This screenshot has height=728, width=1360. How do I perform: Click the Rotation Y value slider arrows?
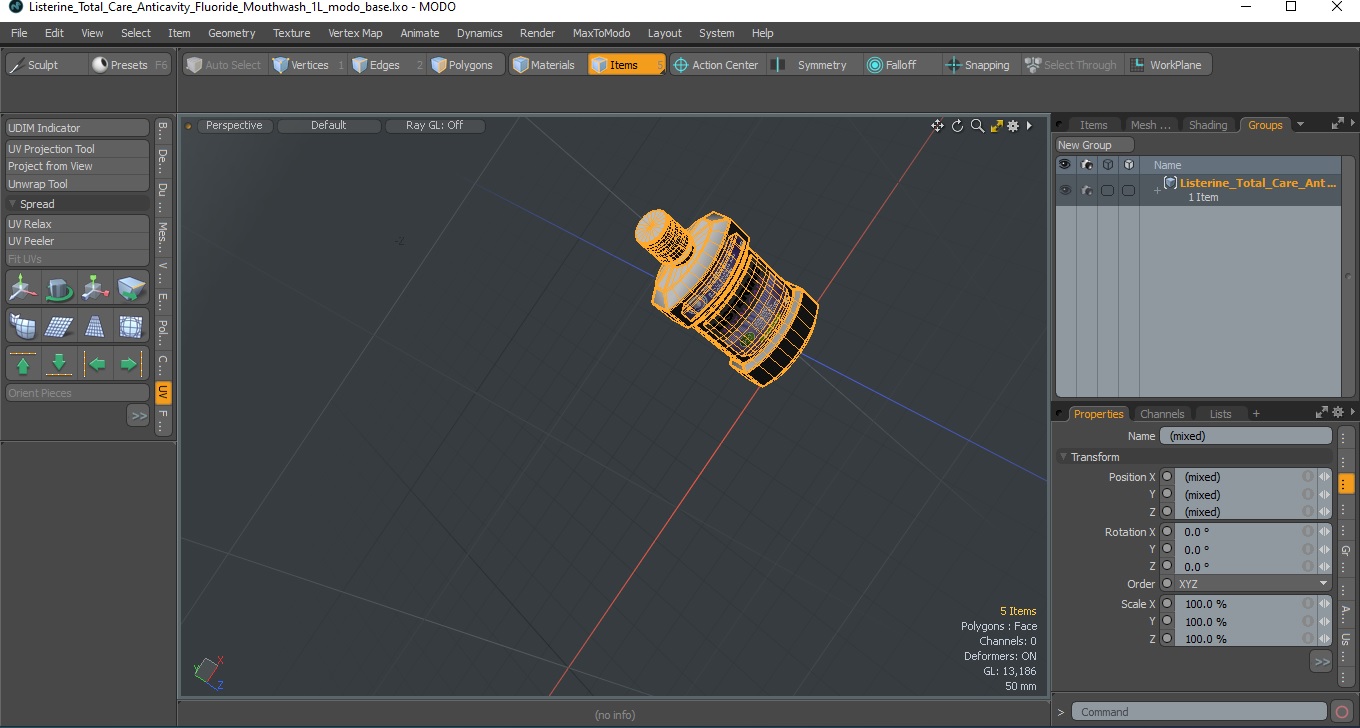[1325, 549]
